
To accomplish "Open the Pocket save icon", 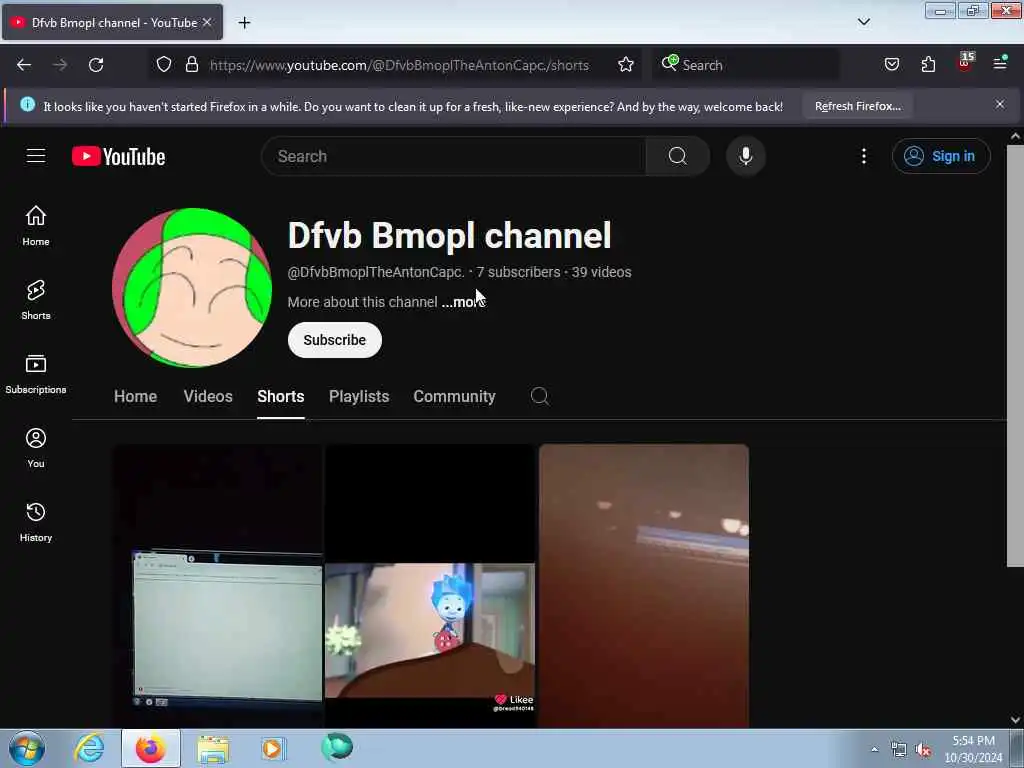I will click(891, 65).
